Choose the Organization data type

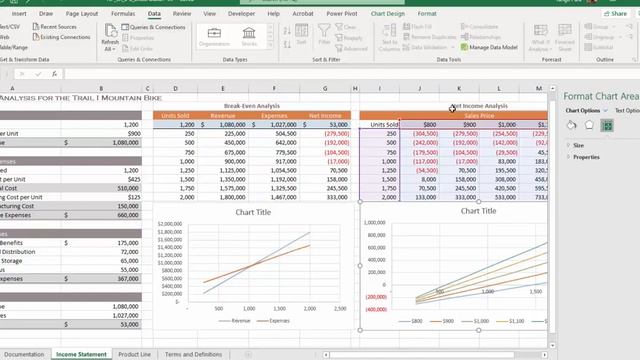pos(214,36)
